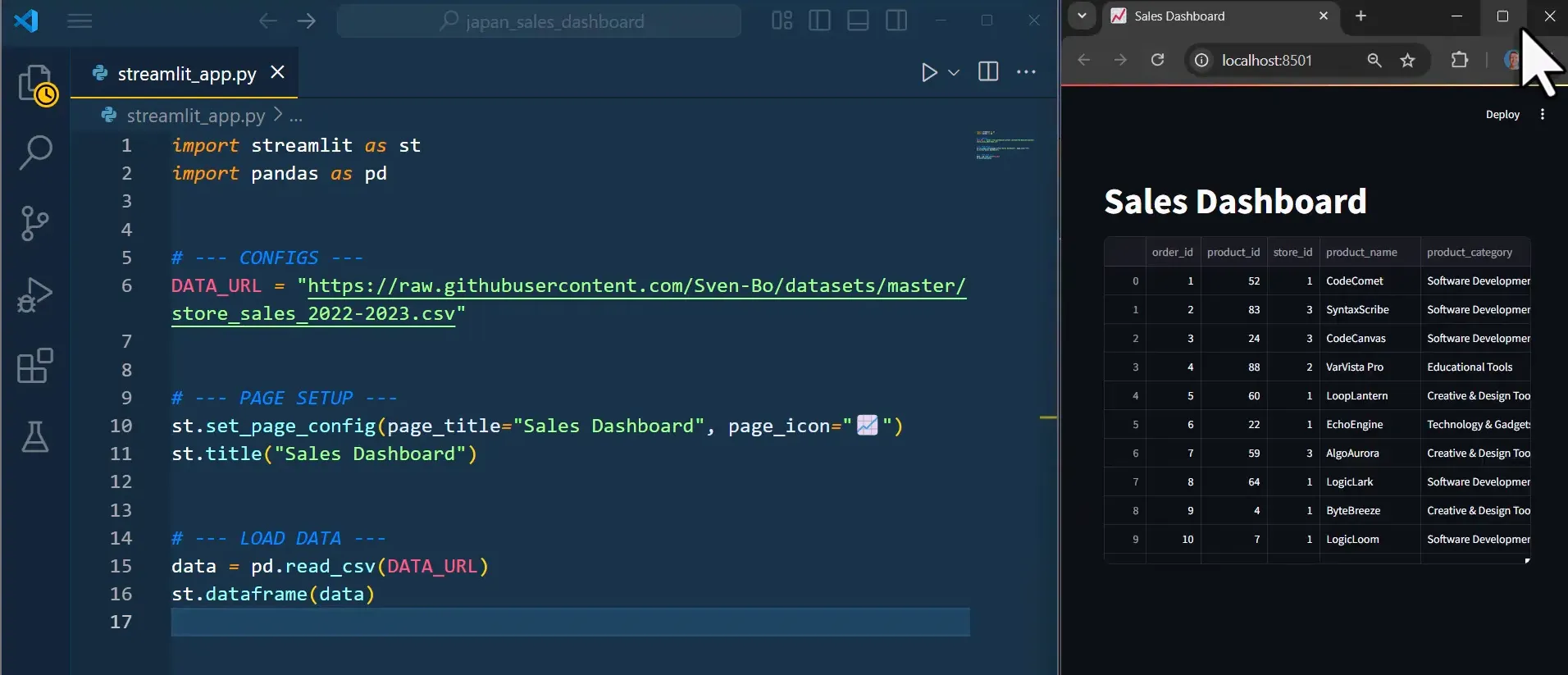Place cursor on empty line 17
1568x675 pixels.
pos(570,622)
